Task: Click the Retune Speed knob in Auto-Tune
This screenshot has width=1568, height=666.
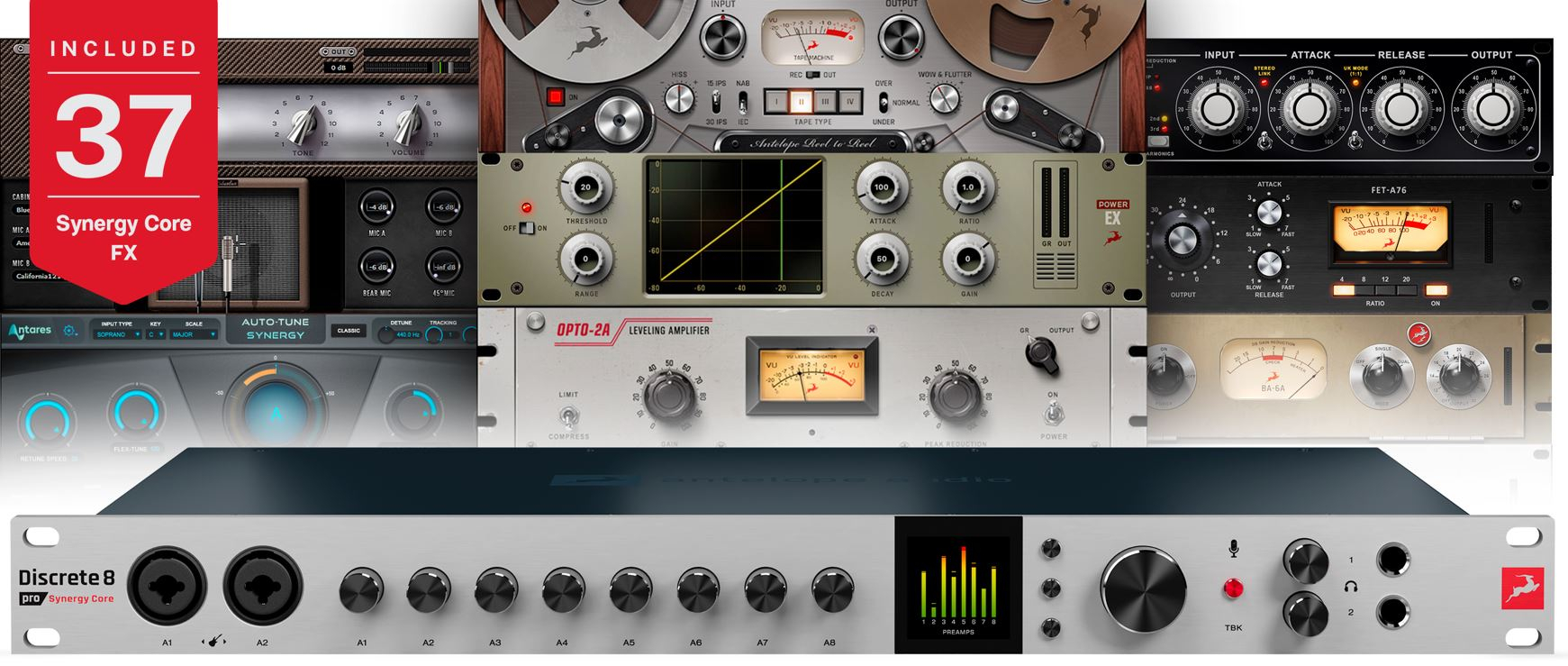Action: click(48, 423)
